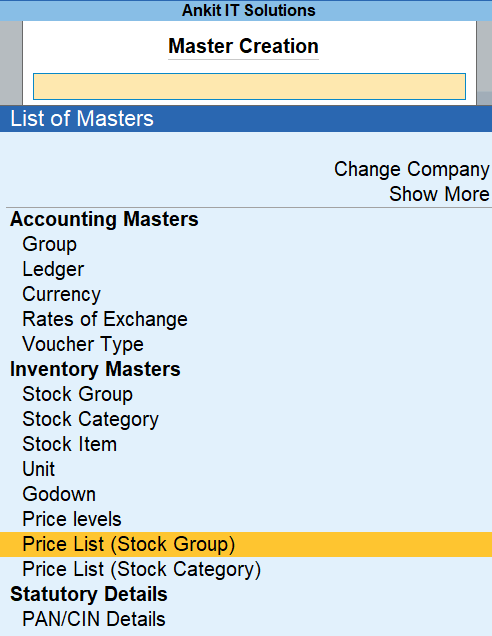This screenshot has width=492, height=636.
Task: Expand list with Show More
Action: [x=439, y=194]
